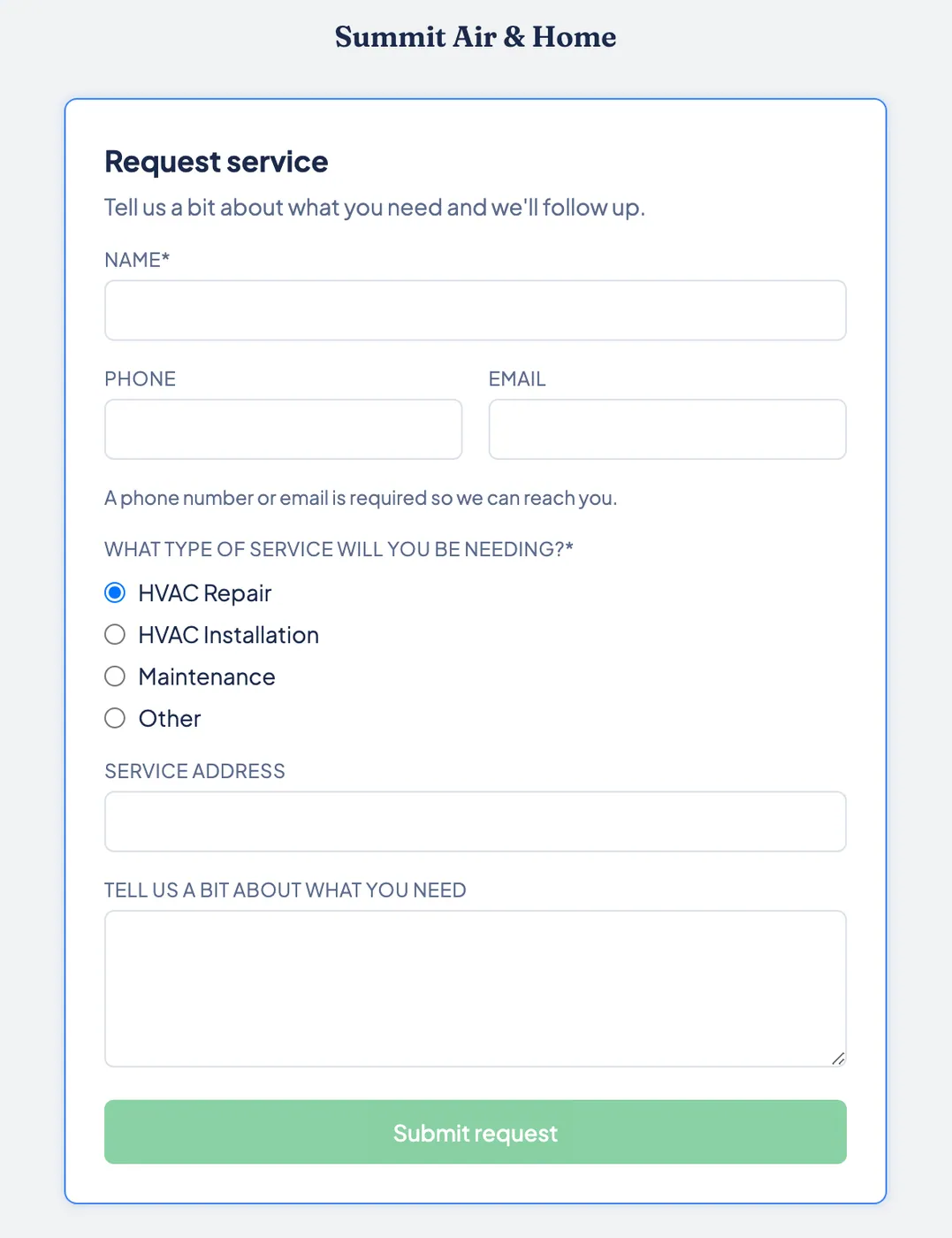
Task: Click the textarea resize handle
Action: point(838,1058)
